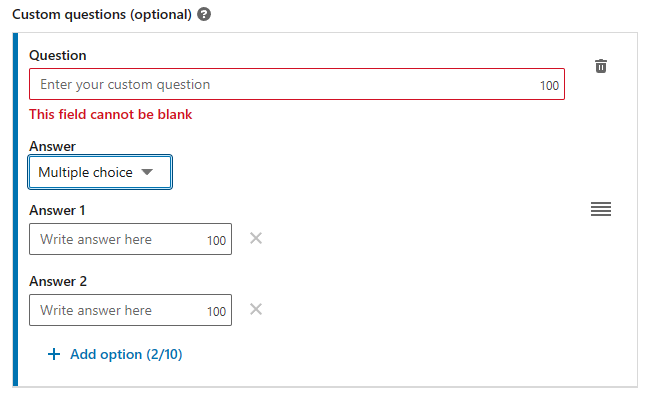The width and height of the screenshot is (650, 398).
Task: Remove Answer 2 using its X icon
Action: point(256,309)
